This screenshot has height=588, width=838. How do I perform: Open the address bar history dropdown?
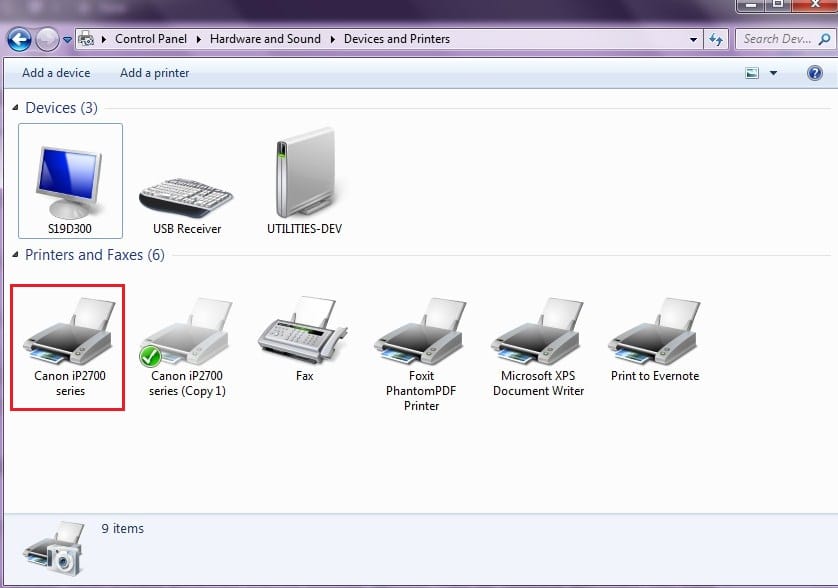pyautogui.click(x=693, y=40)
